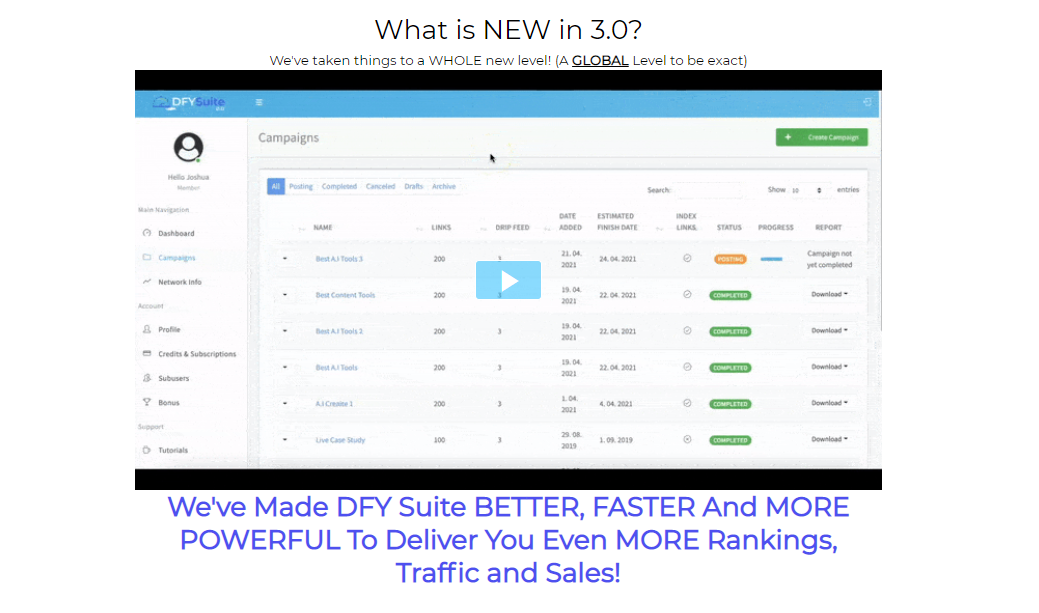Open Tutorials in the sidebar
Viewport: 1039px width, 613px height.
[x=173, y=450]
